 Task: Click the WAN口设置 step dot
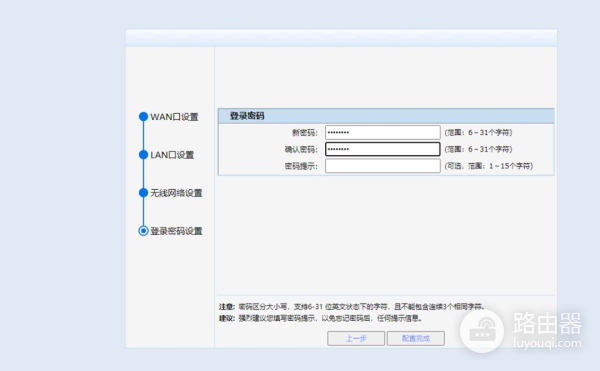pos(143,117)
